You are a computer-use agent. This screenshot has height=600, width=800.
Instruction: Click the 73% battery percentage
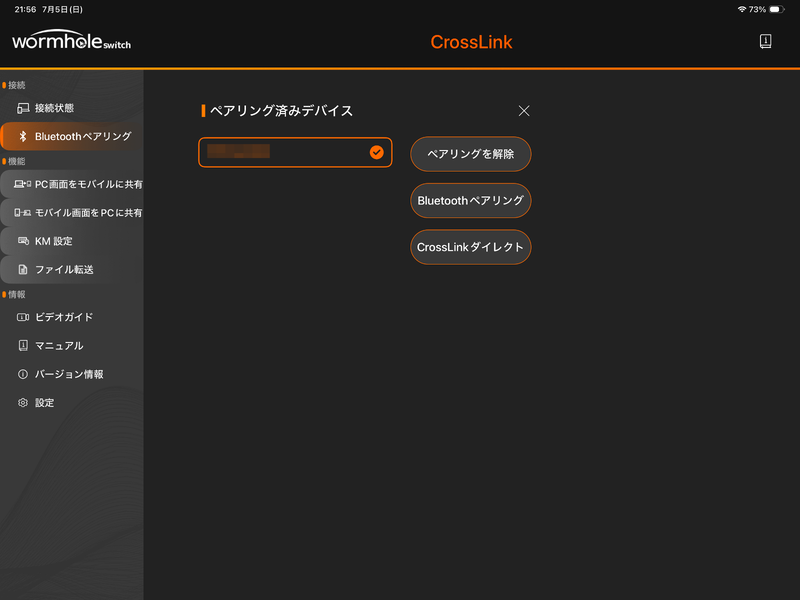pyautogui.click(x=757, y=9)
